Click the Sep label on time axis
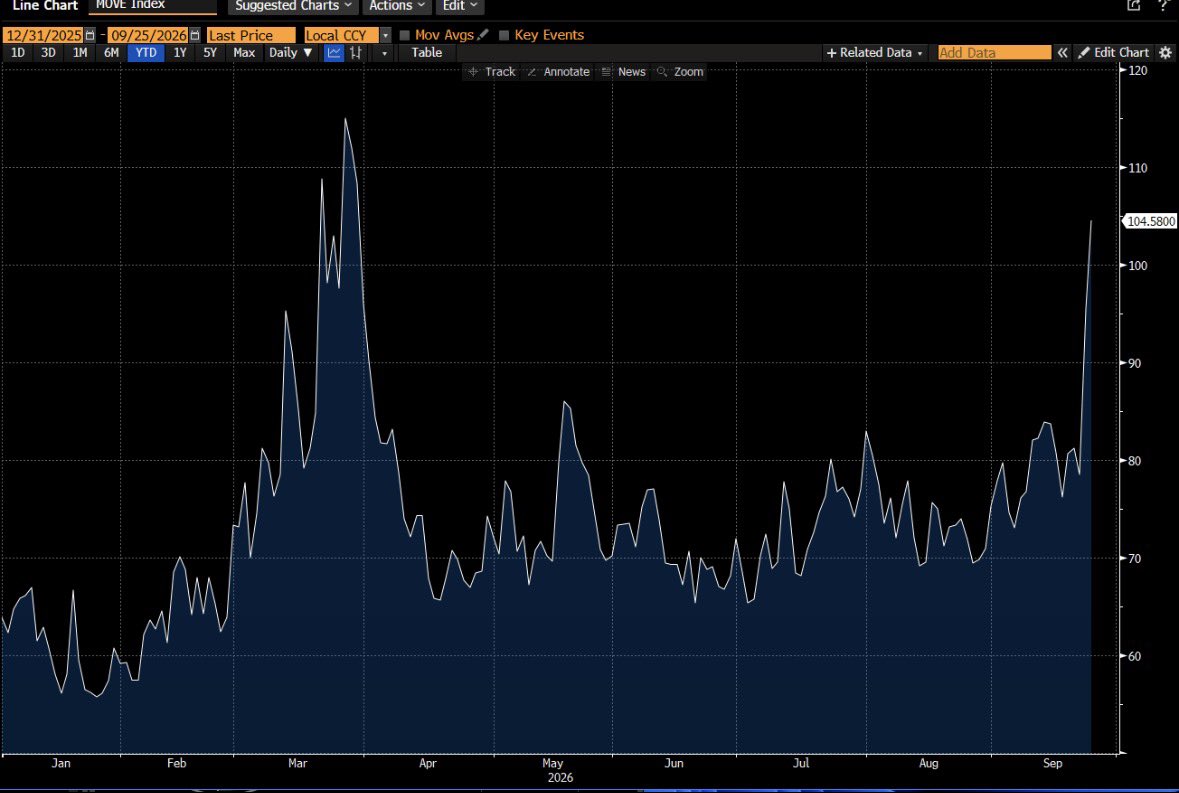 click(1053, 763)
